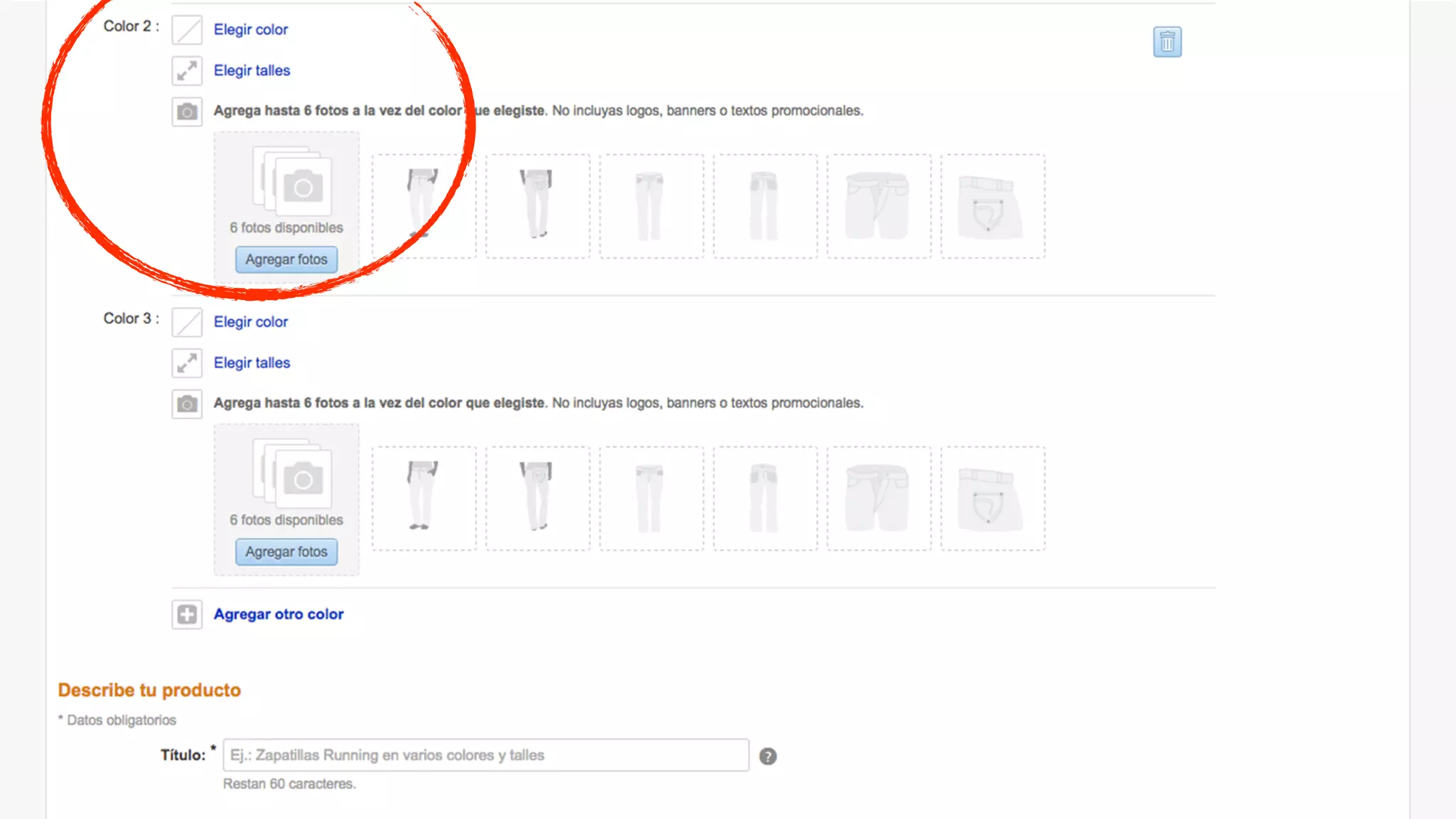Screen dimensions: 1456x819
Task: Select the shorts front placeholder in Color 3
Action: coord(879,498)
